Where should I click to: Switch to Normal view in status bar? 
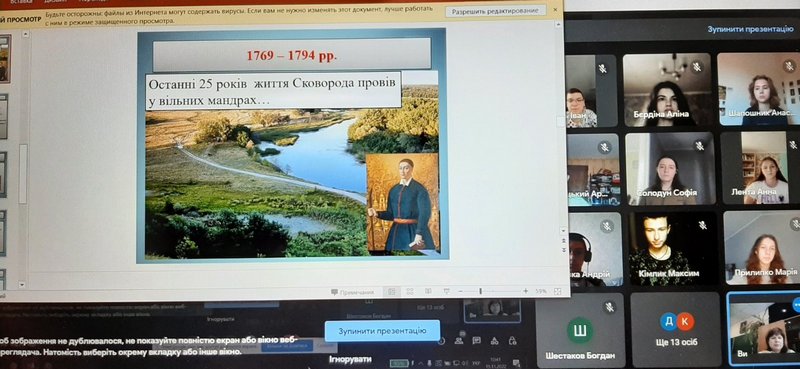click(x=392, y=291)
